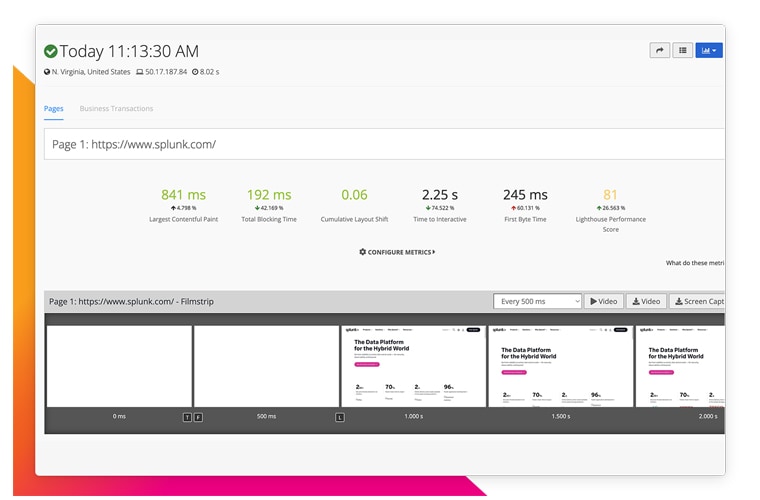This screenshot has height=500, width=760.
Task: Click the L timeline marker
Action: point(340,417)
